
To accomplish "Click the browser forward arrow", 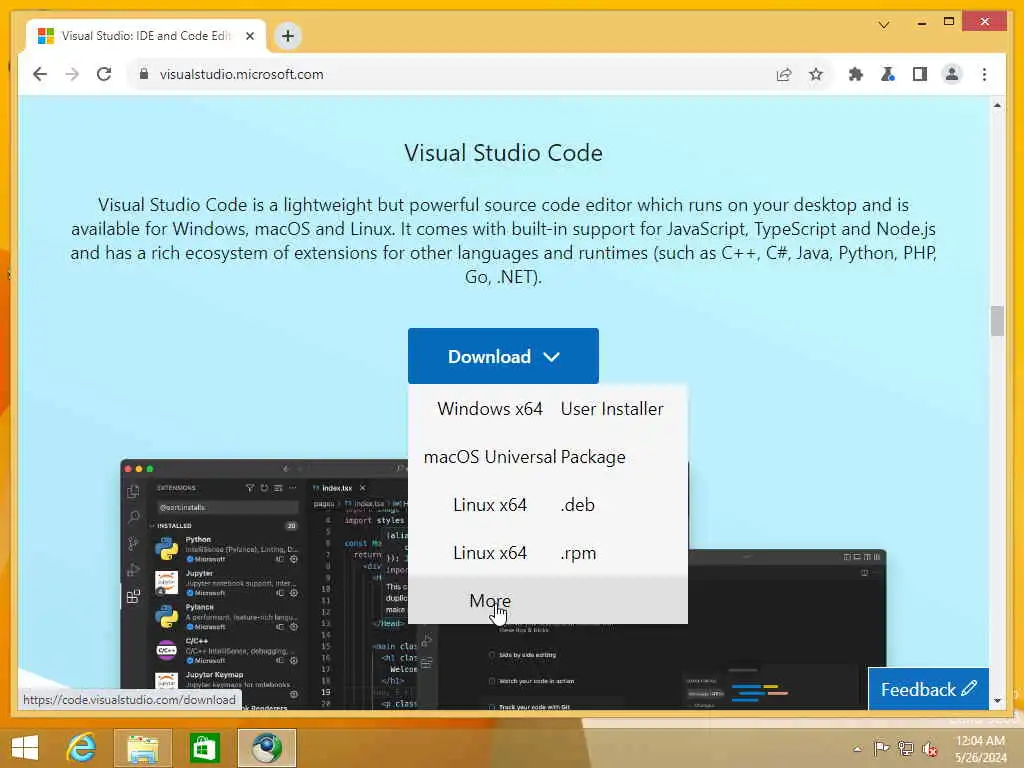I will pos(72,74).
